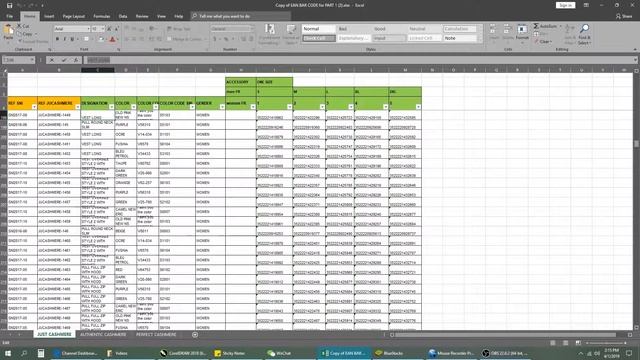Viewport: 640px width, 360px height.
Task: Click the Insert Function fx icon
Action: click(76, 60)
